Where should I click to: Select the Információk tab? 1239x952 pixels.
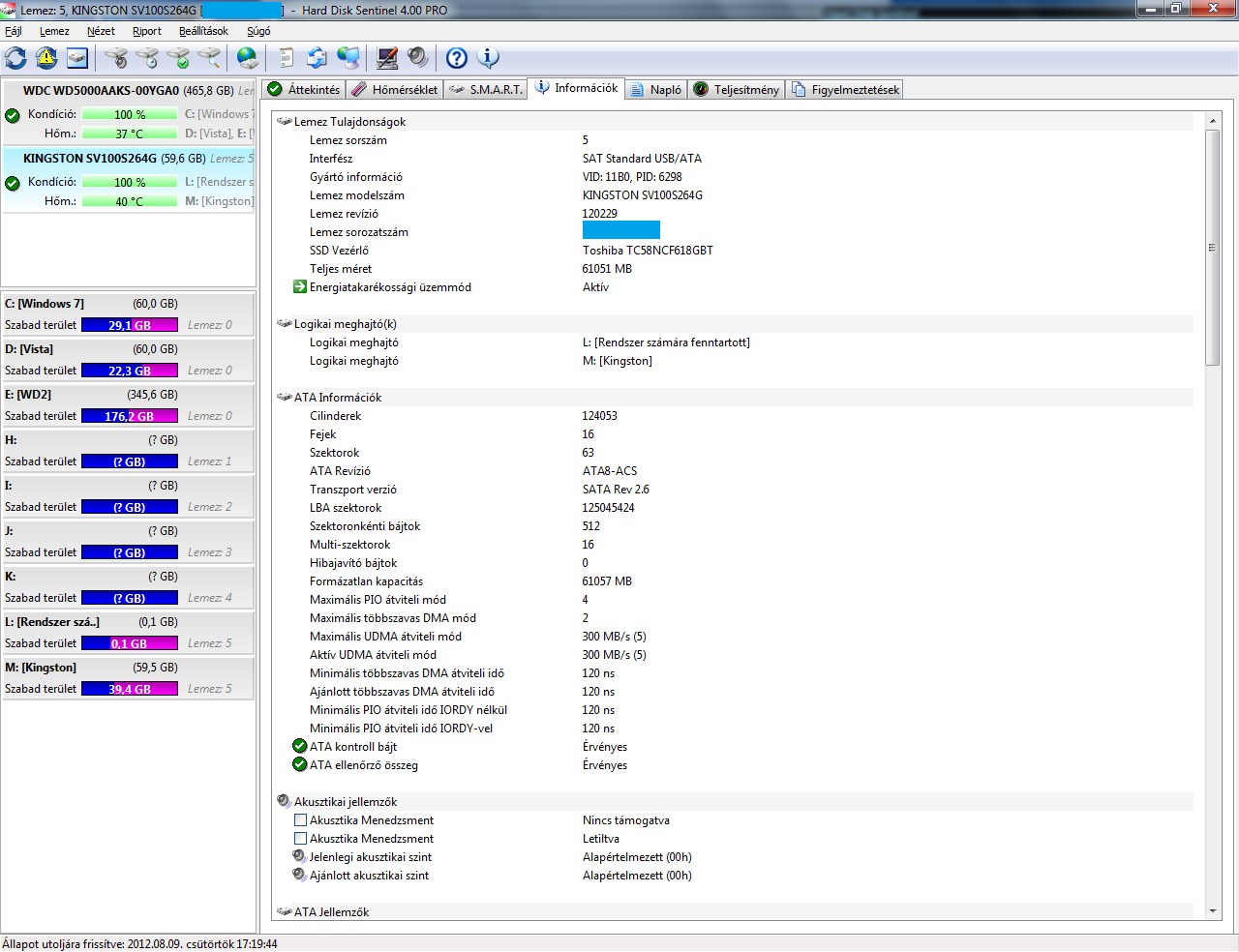point(576,88)
